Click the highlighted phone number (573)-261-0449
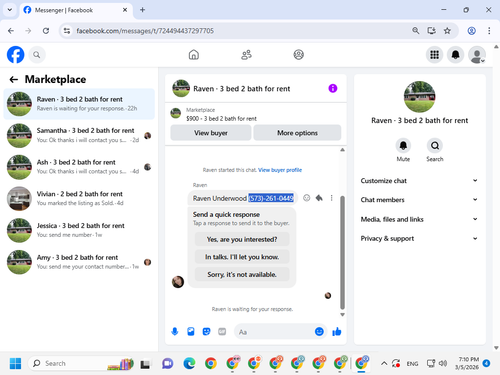Screen dimensions: 500x375 tap(271, 198)
